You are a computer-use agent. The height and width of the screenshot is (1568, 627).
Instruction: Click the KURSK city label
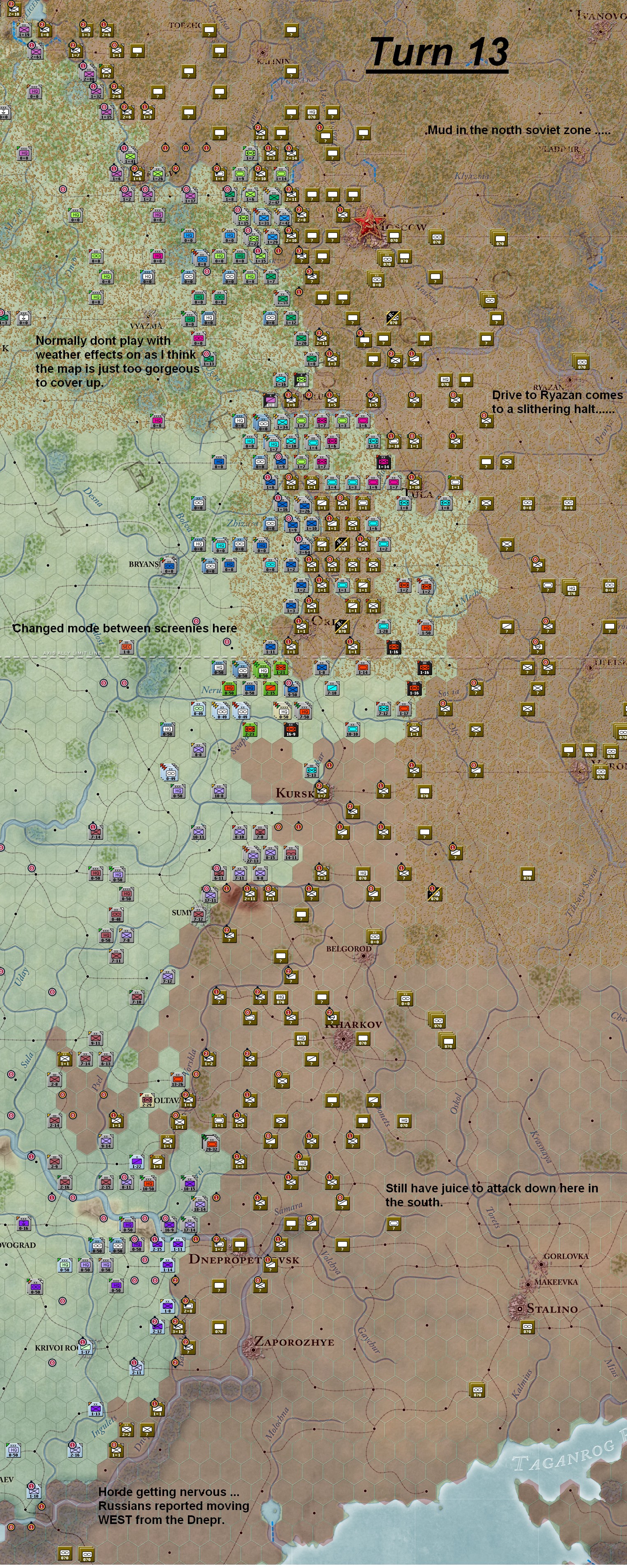point(296,792)
